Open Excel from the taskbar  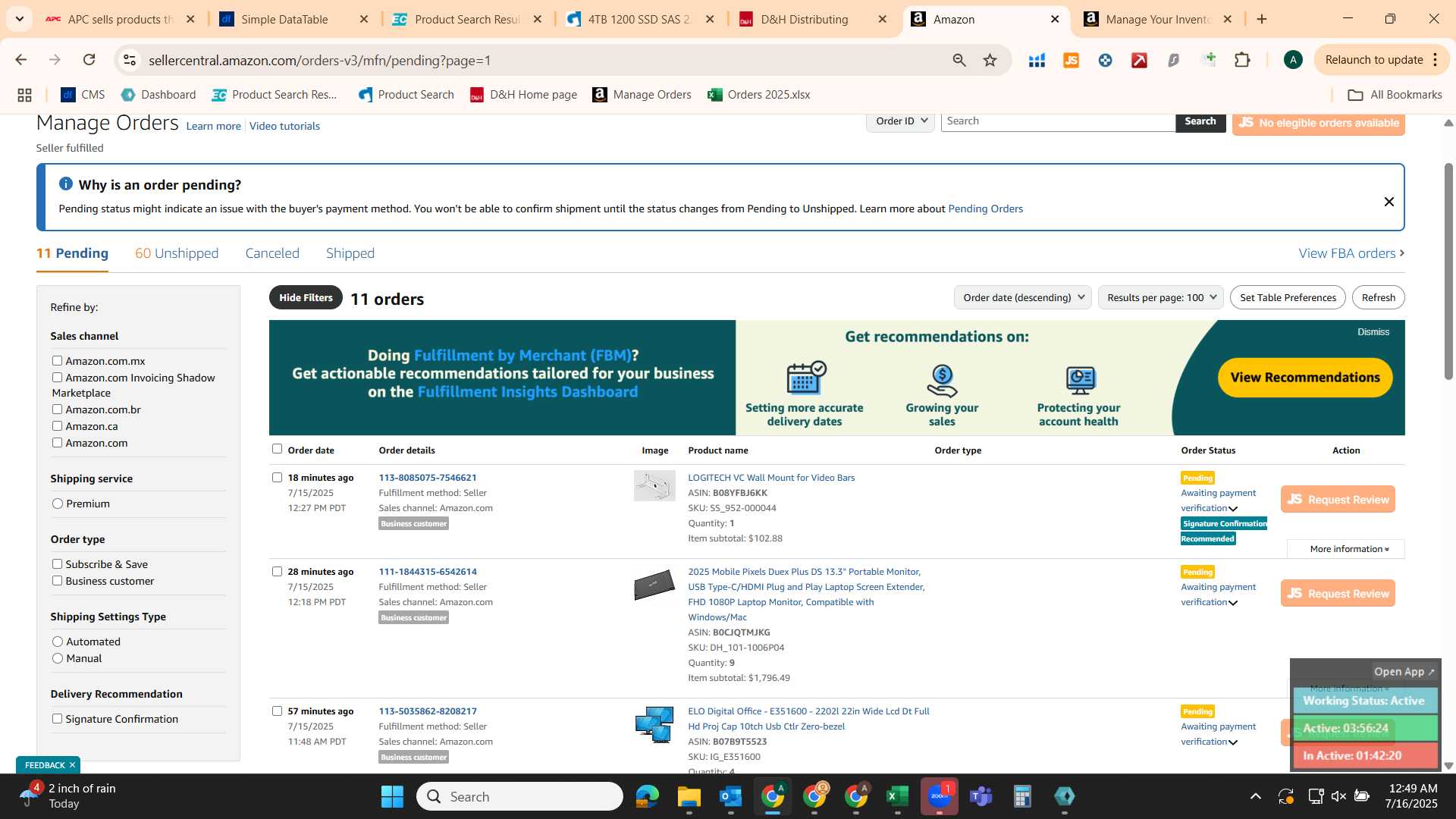[897, 796]
